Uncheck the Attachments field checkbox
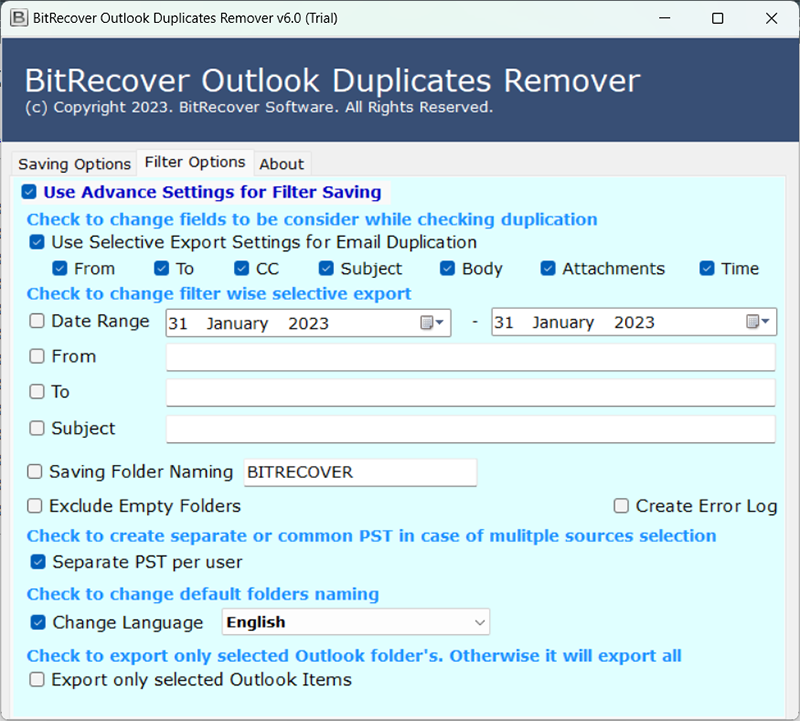Viewport: 800px width, 721px height. click(x=548, y=268)
